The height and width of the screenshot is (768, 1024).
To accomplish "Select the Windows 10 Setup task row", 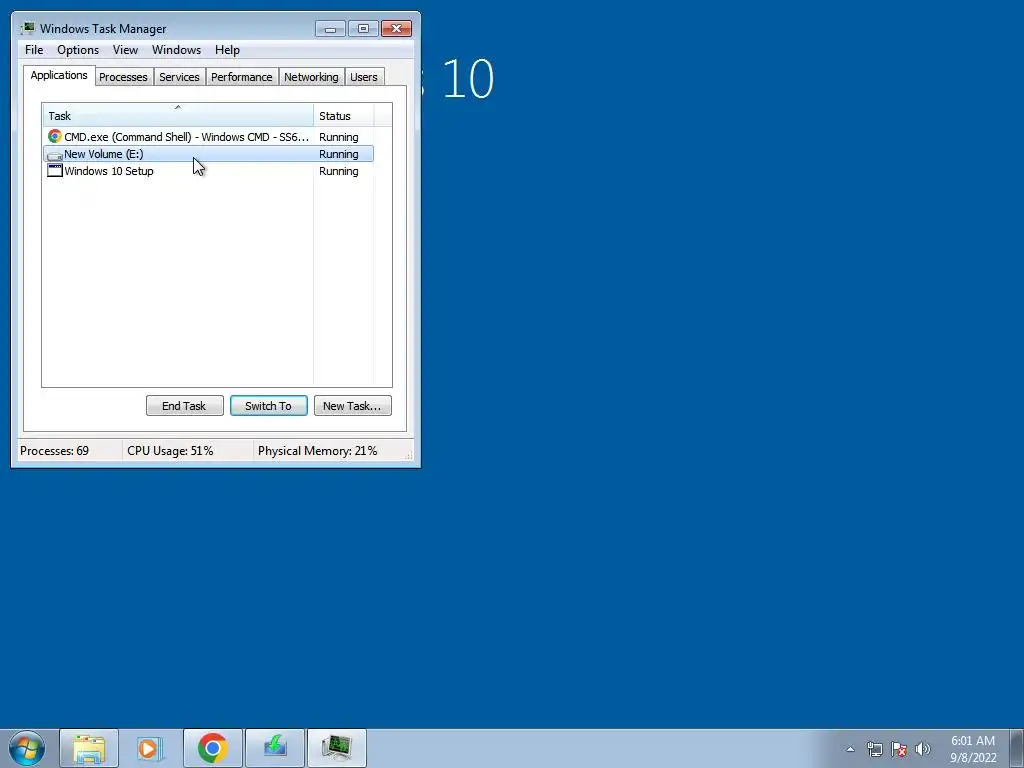I will [208, 171].
